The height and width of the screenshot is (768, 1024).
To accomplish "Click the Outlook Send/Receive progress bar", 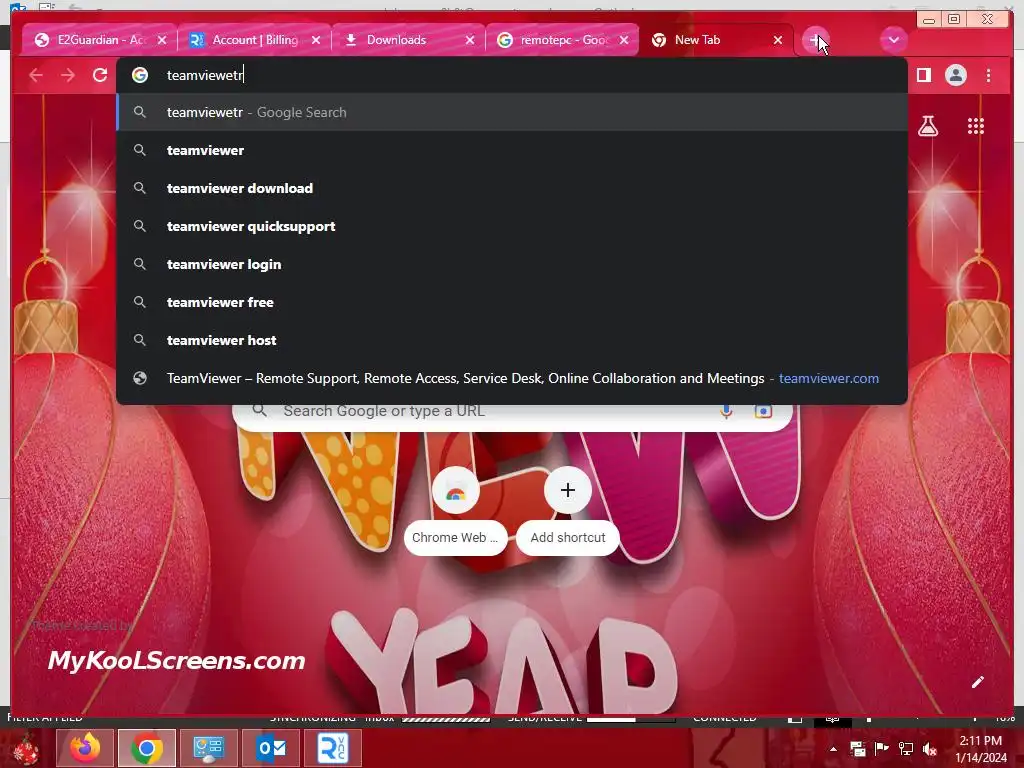I will point(630,719).
